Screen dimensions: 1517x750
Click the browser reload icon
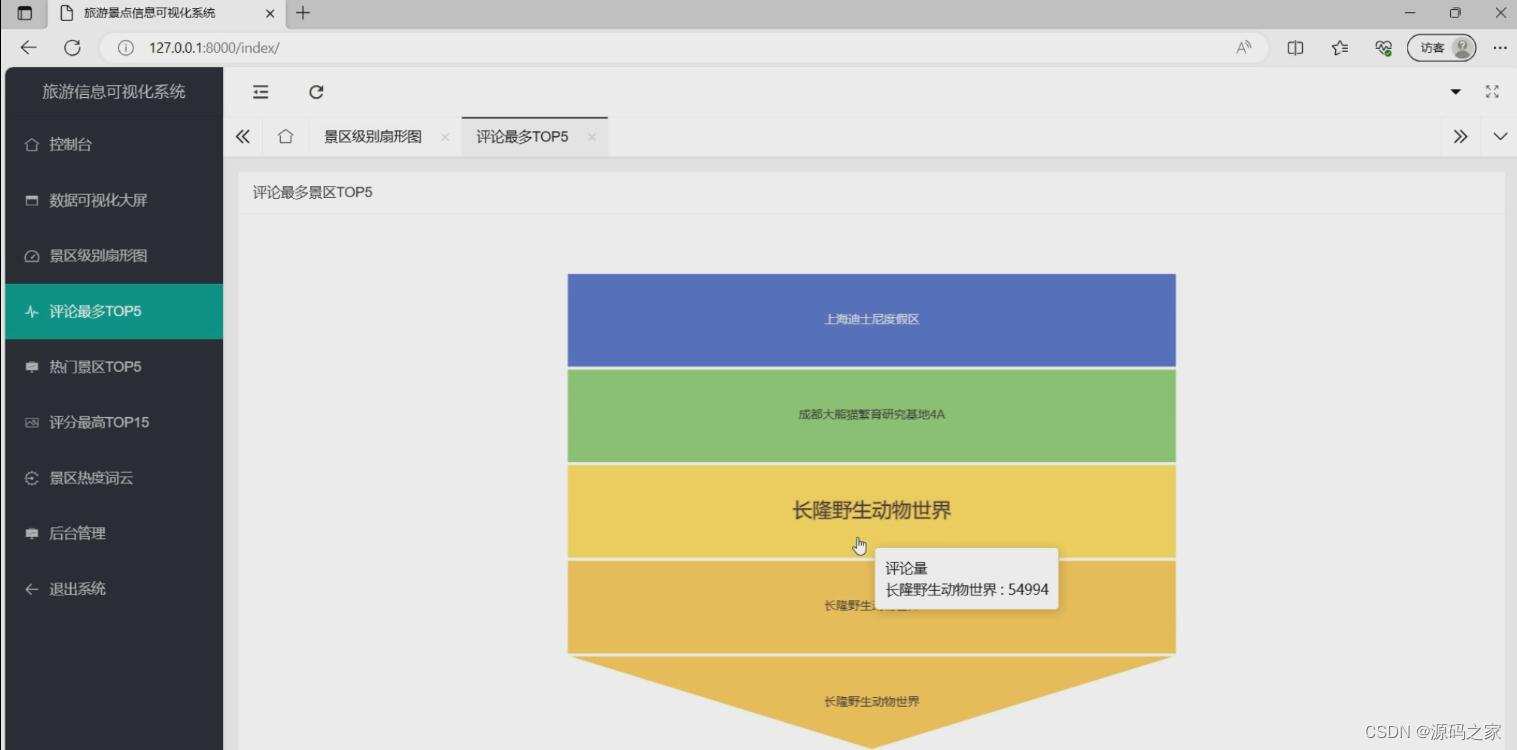click(72, 47)
